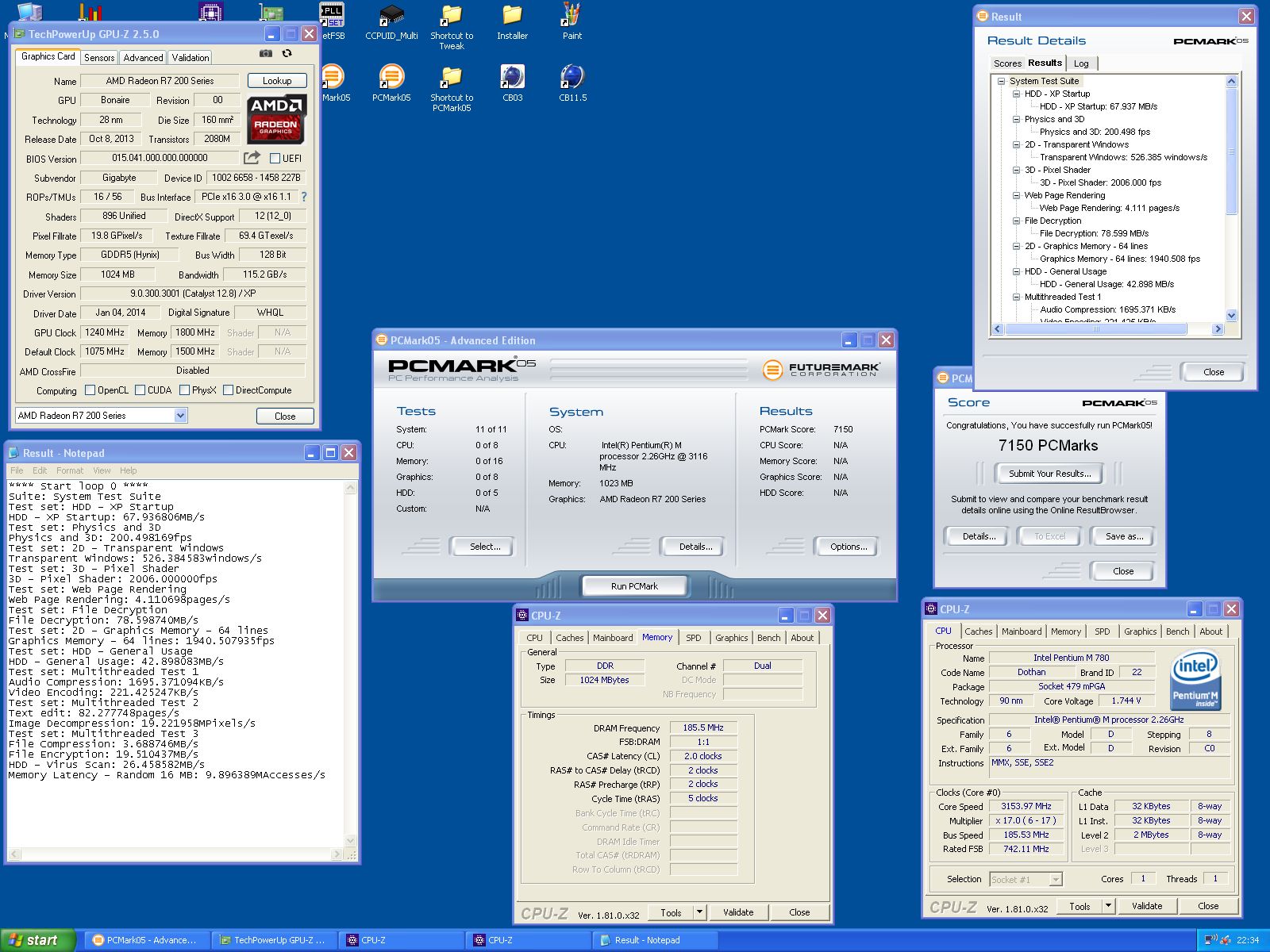Click the Bus Interface question mark icon

pos(303,197)
